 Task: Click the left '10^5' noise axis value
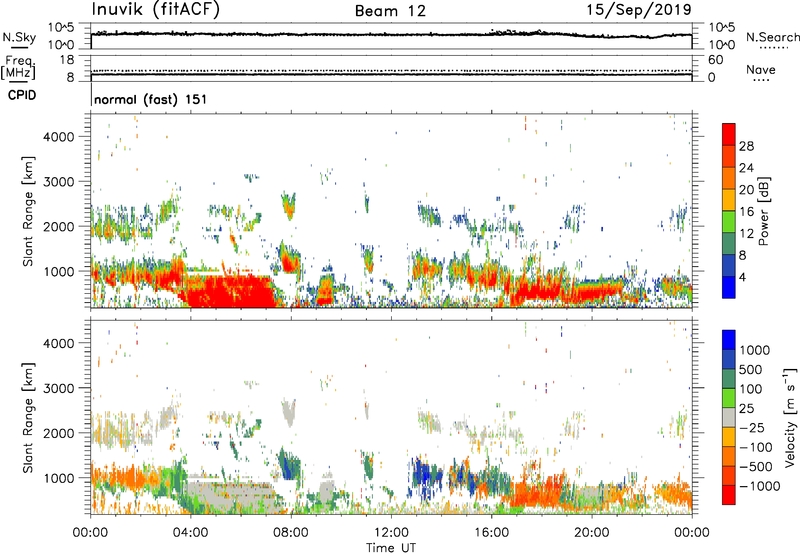61,28
